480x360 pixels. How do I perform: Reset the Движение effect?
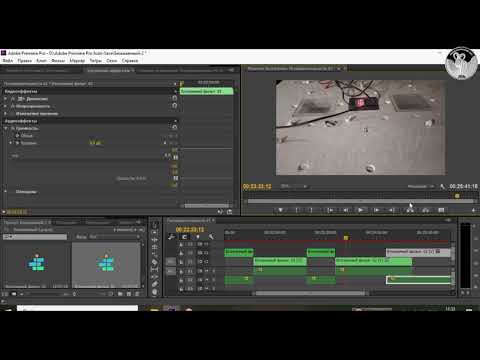pos(174,98)
